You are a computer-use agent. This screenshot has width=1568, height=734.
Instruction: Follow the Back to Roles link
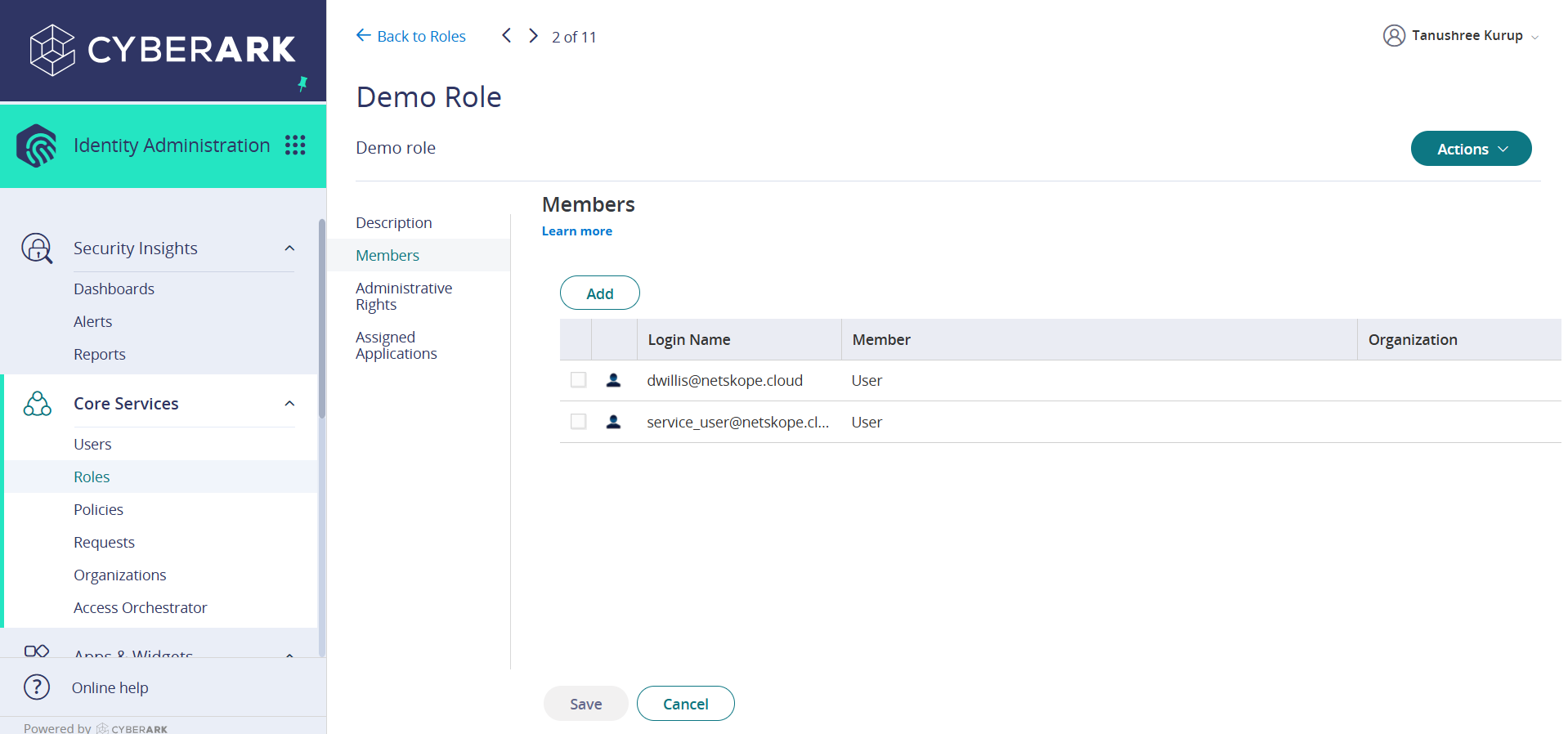point(411,36)
